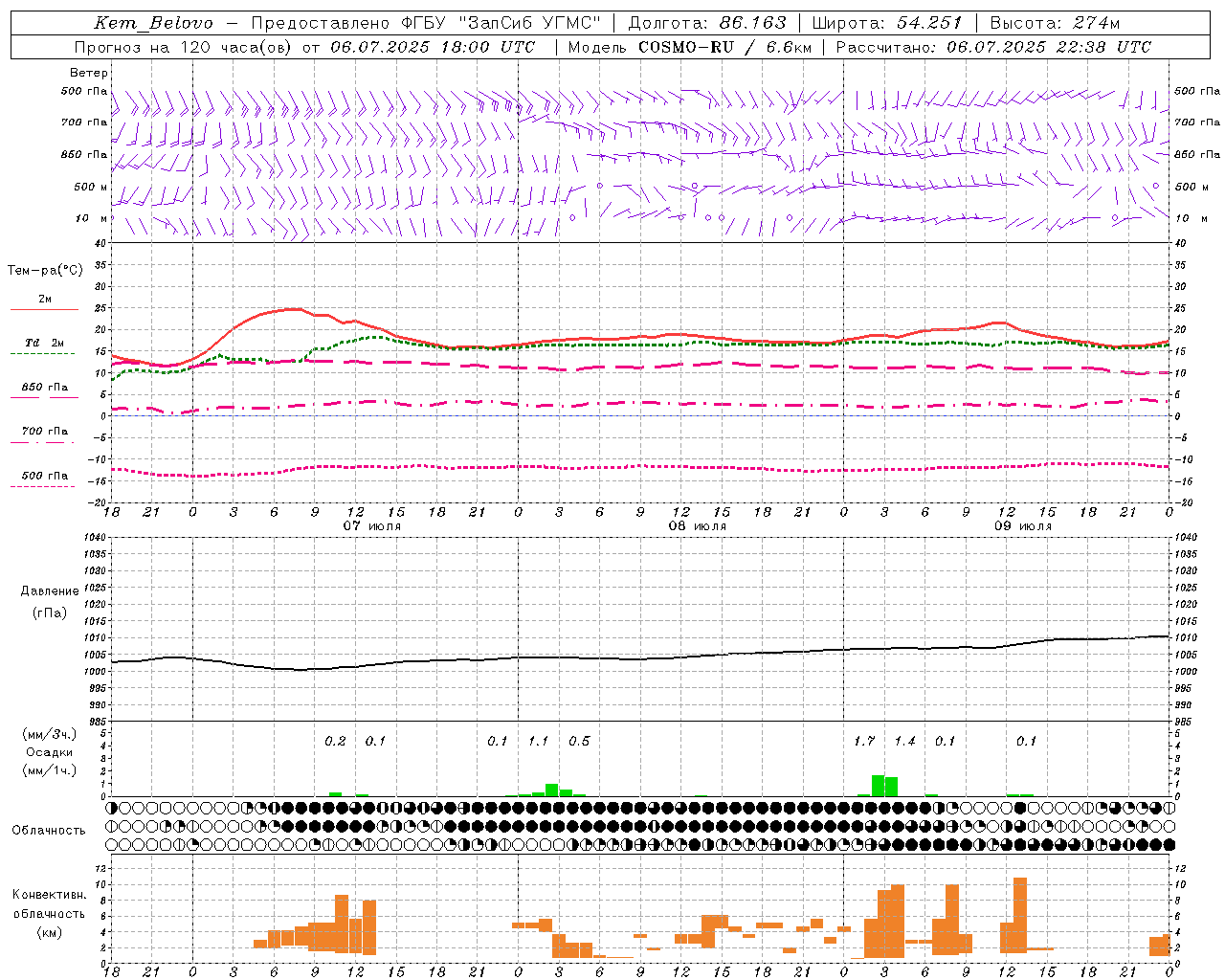Screen dimensions: 1225x980
Task: Click the latitude value 54.251
Action: coord(929,23)
